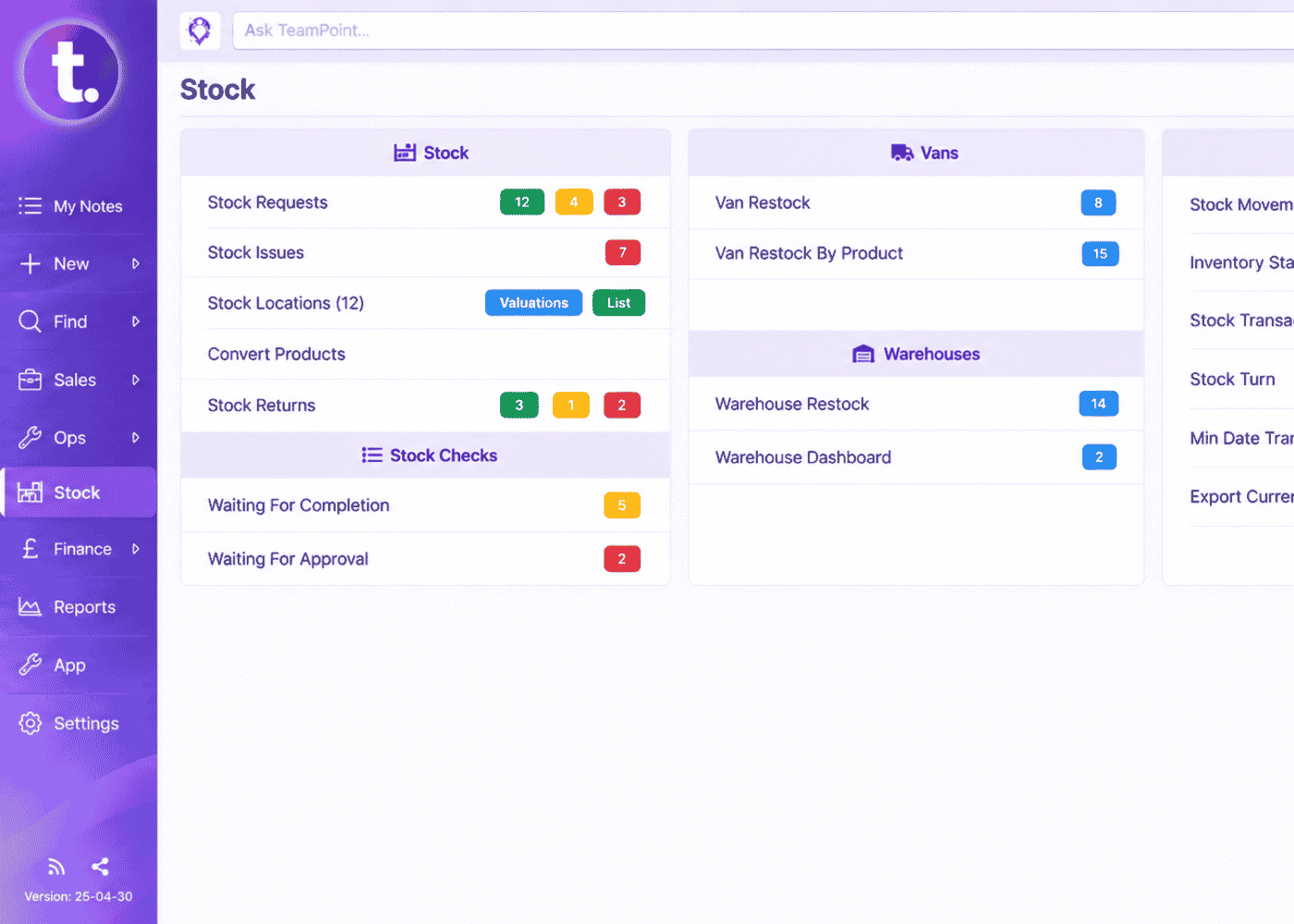The image size is (1294, 924).
Task: Click the plus icon for New
Action: (x=30, y=264)
